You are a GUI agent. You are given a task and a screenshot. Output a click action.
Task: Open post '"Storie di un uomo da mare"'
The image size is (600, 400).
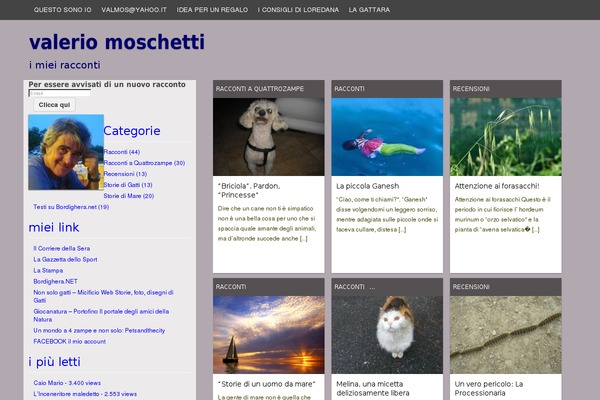[x=267, y=384]
